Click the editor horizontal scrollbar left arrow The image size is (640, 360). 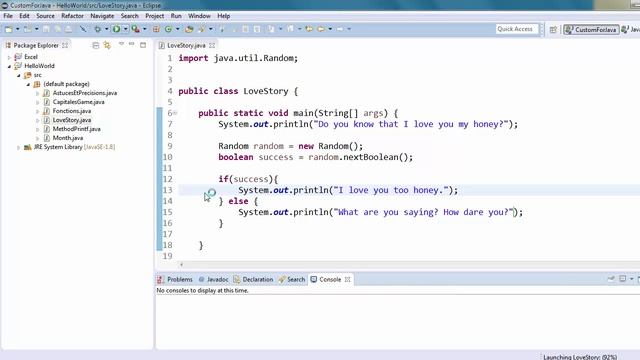[x=182, y=264]
